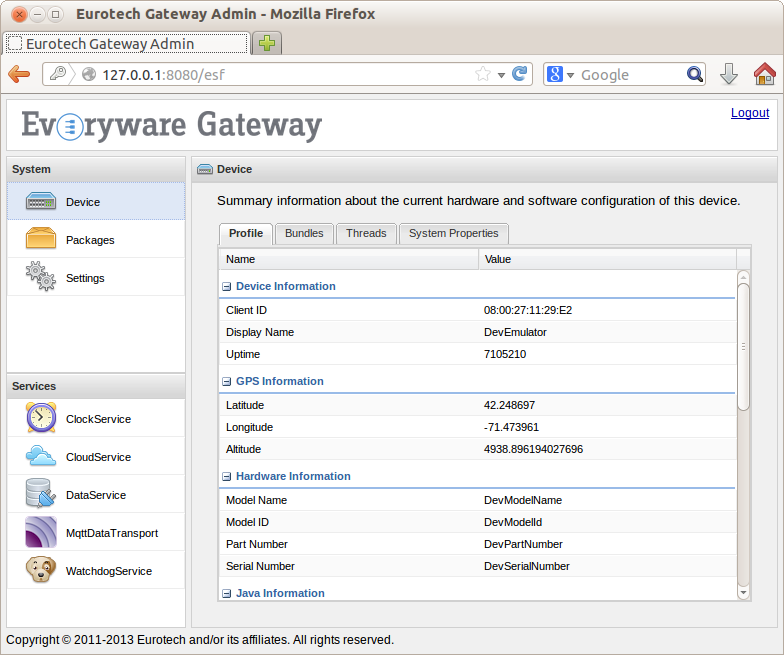
Task: Click the Device panel header icon
Action: click(x=204, y=169)
